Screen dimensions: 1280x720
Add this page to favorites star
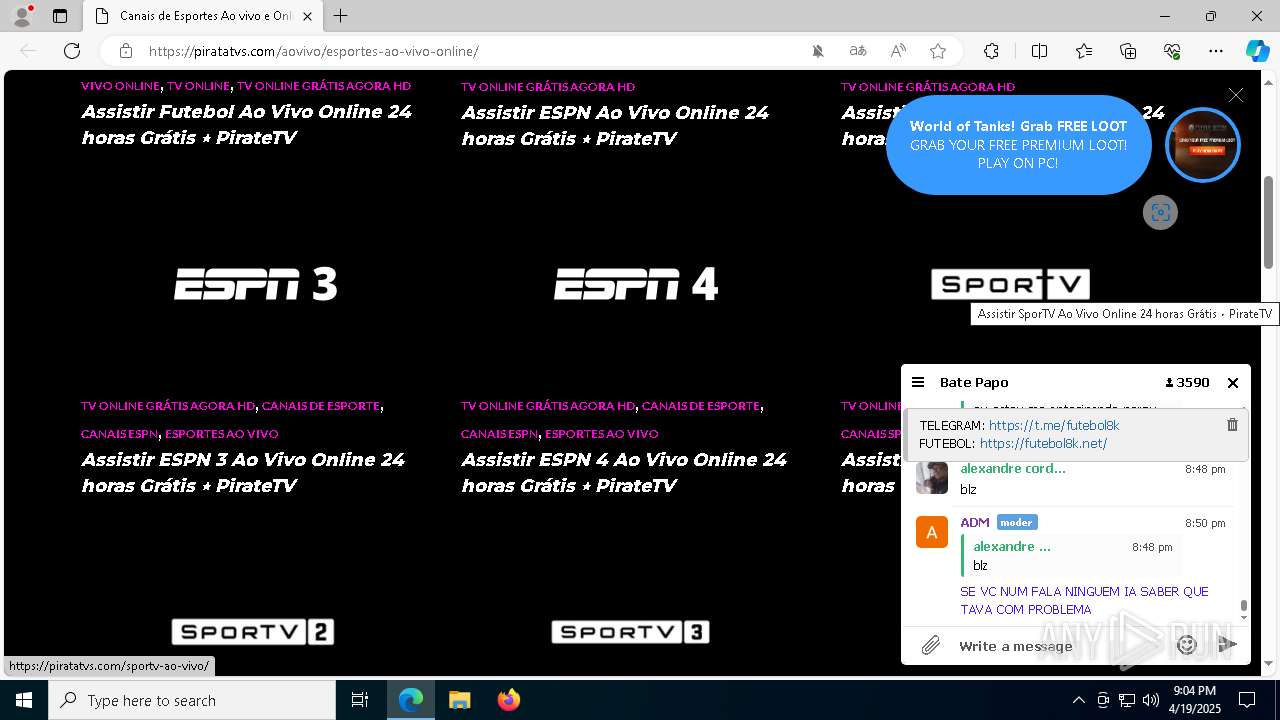(x=938, y=51)
